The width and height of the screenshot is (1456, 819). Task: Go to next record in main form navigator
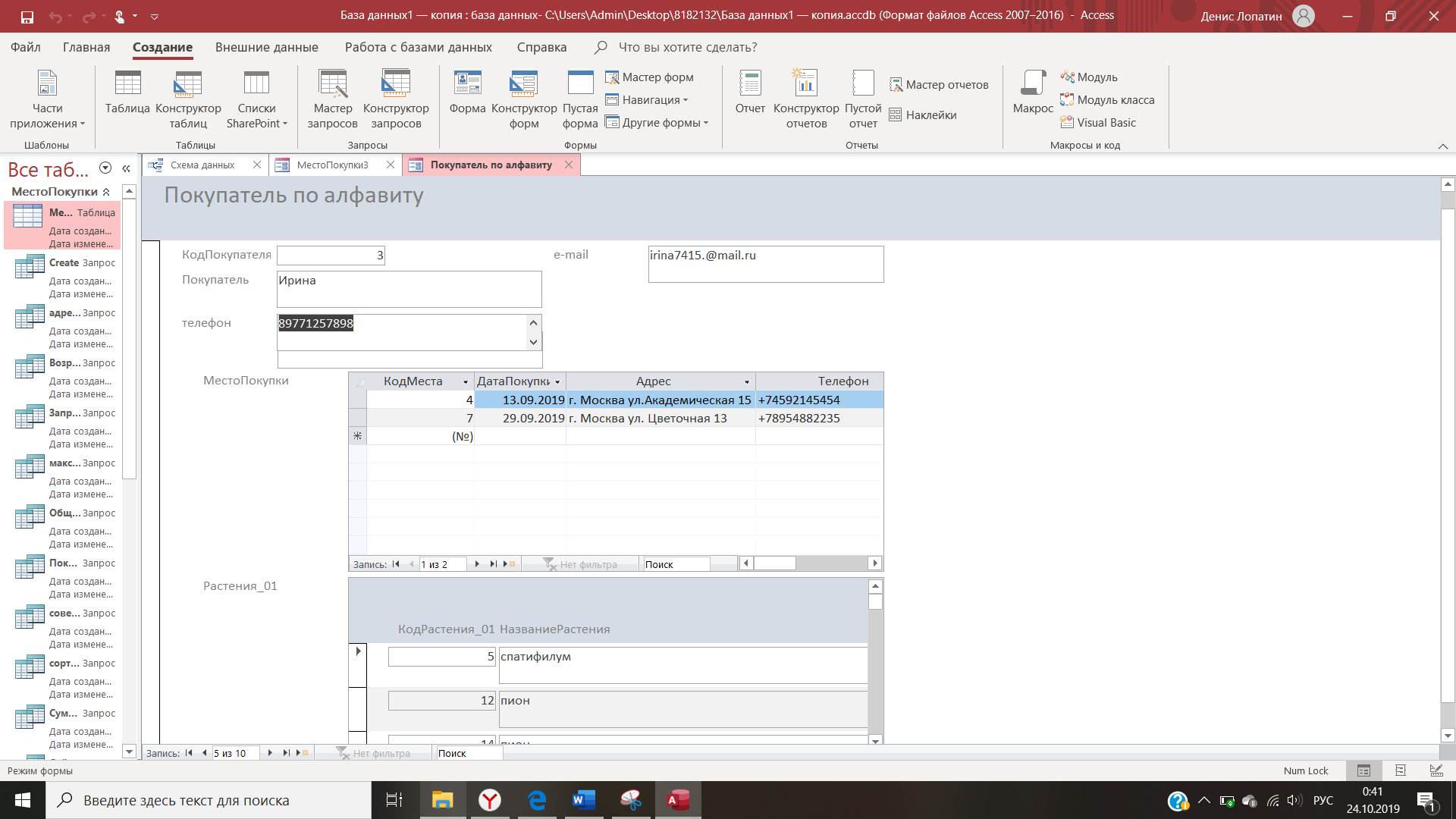point(270,753)
